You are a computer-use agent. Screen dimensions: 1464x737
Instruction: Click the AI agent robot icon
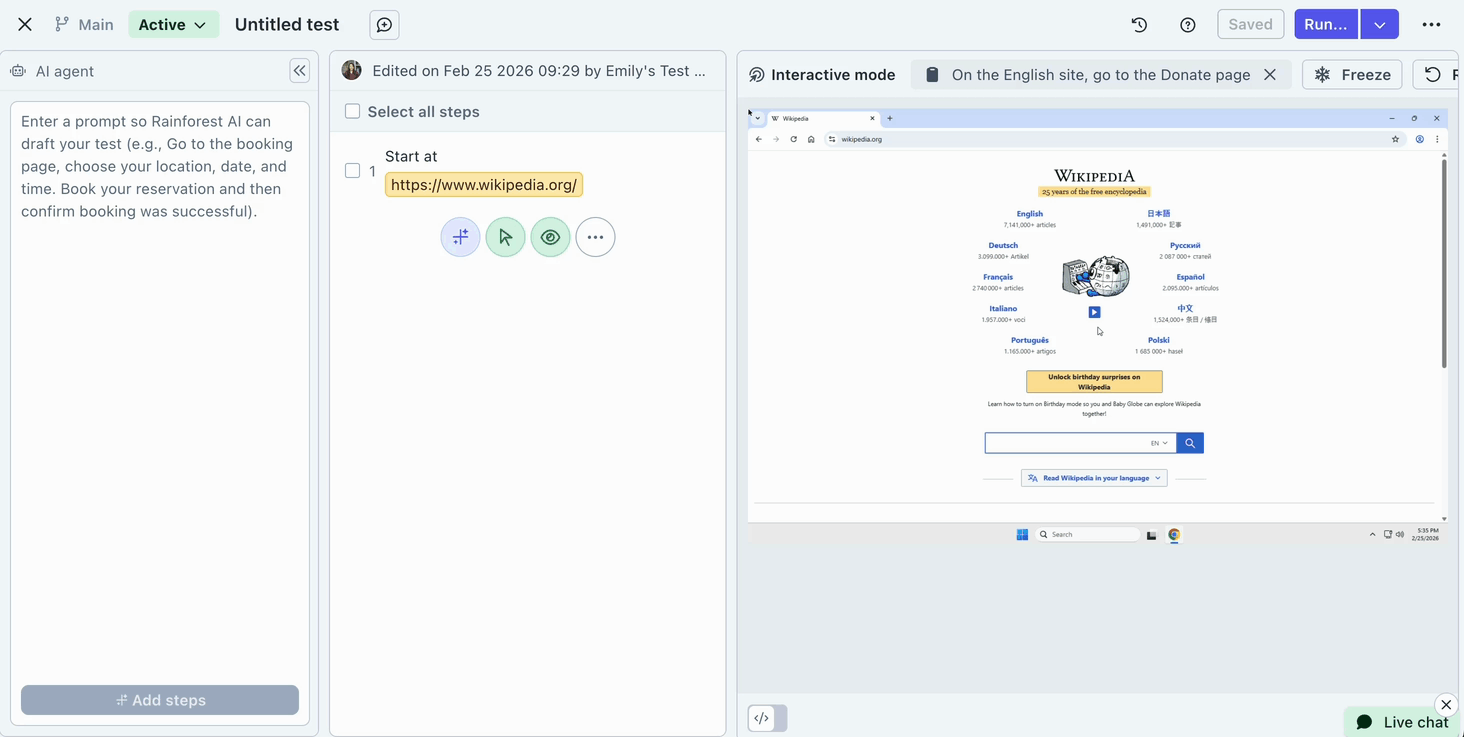(x=18, y=71)
